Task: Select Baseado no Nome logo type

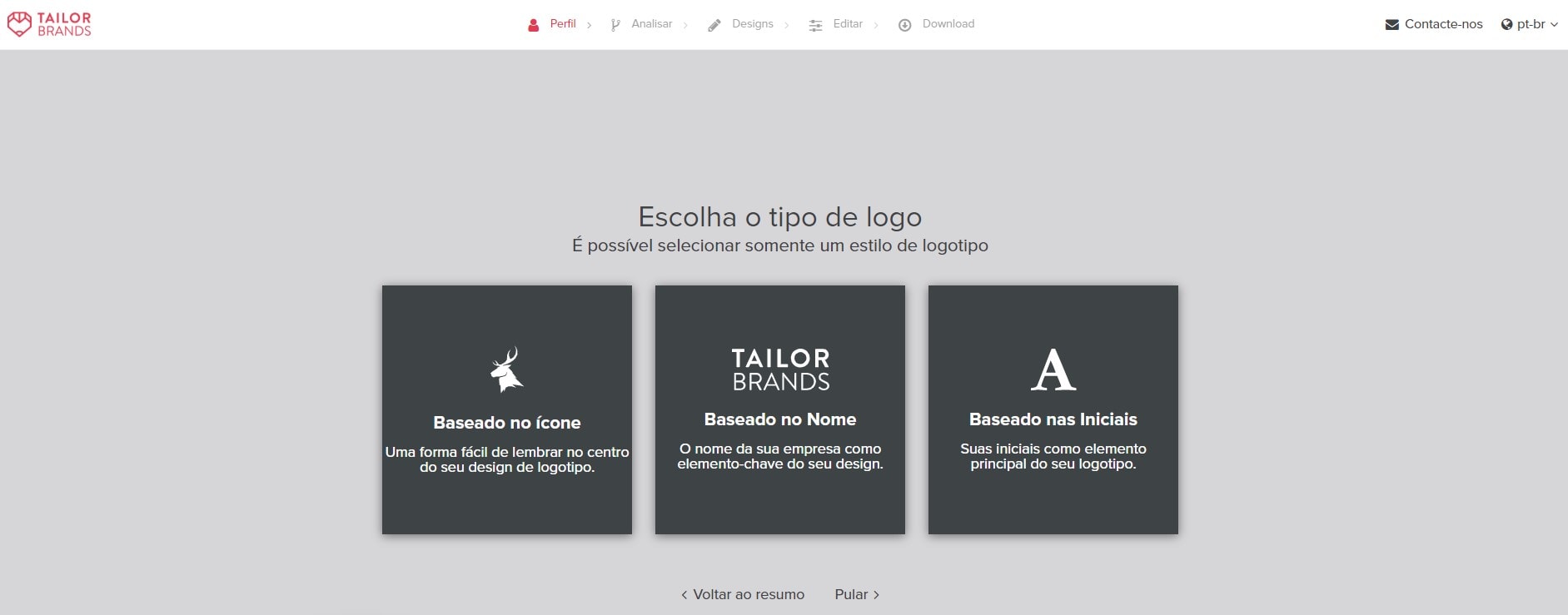Action: click(780, 409)
